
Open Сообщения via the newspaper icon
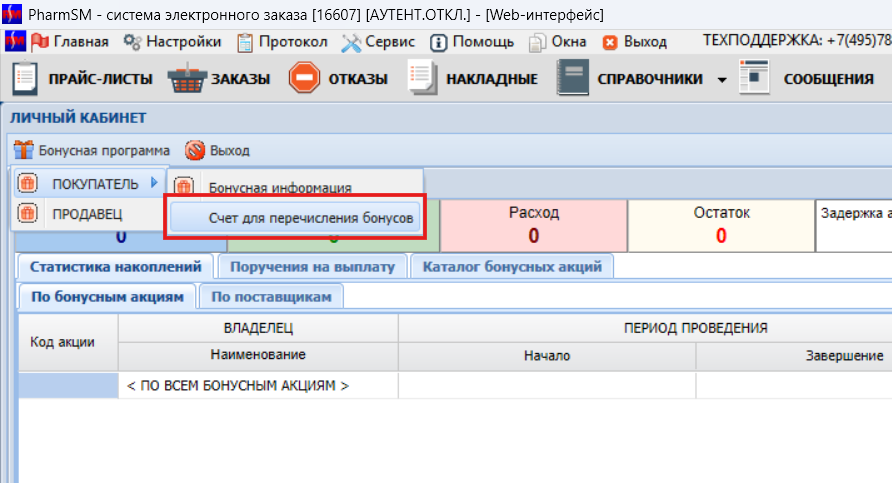click(753, 79)
